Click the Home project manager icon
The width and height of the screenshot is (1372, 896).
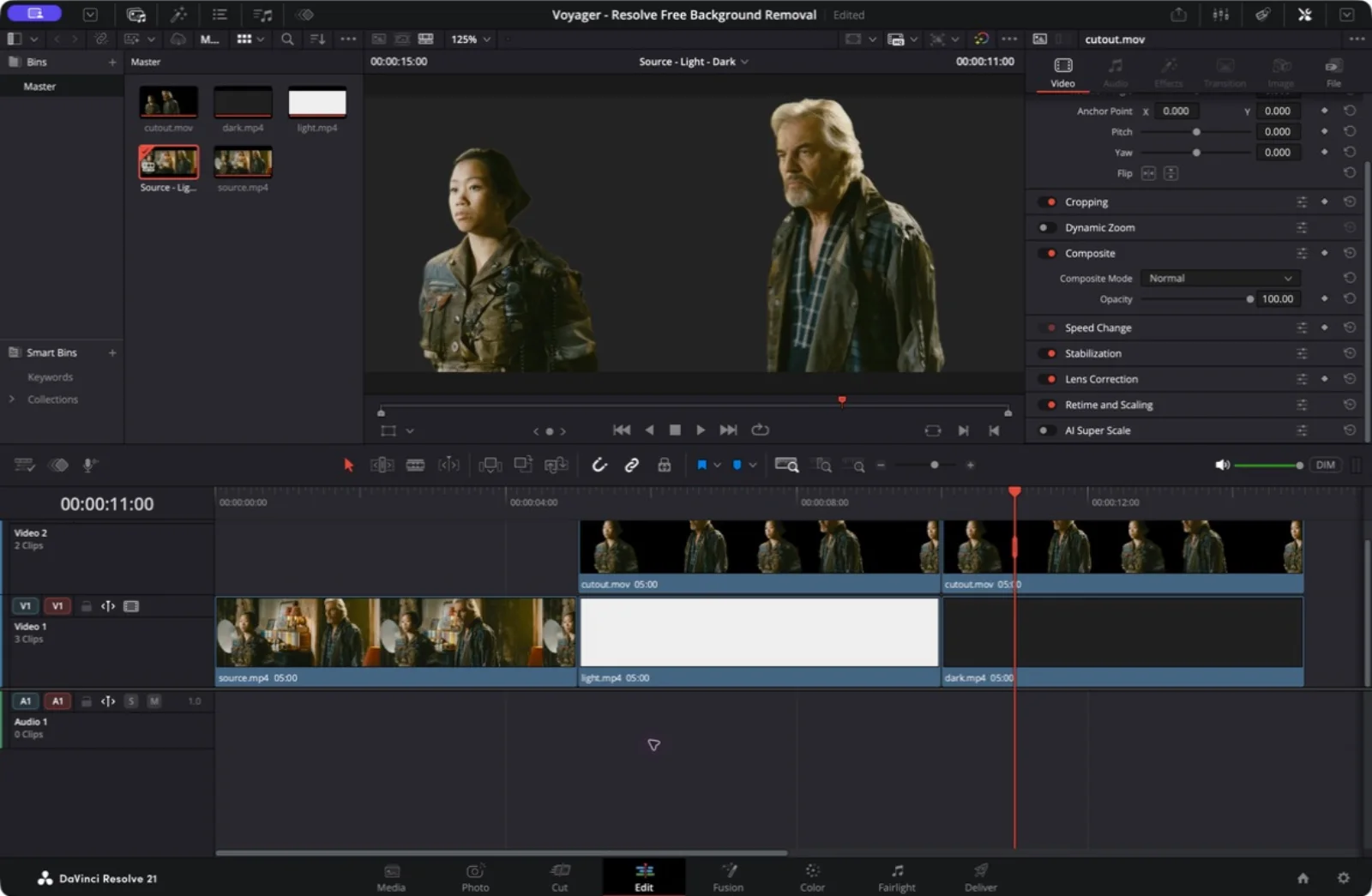pos(1303,877)
